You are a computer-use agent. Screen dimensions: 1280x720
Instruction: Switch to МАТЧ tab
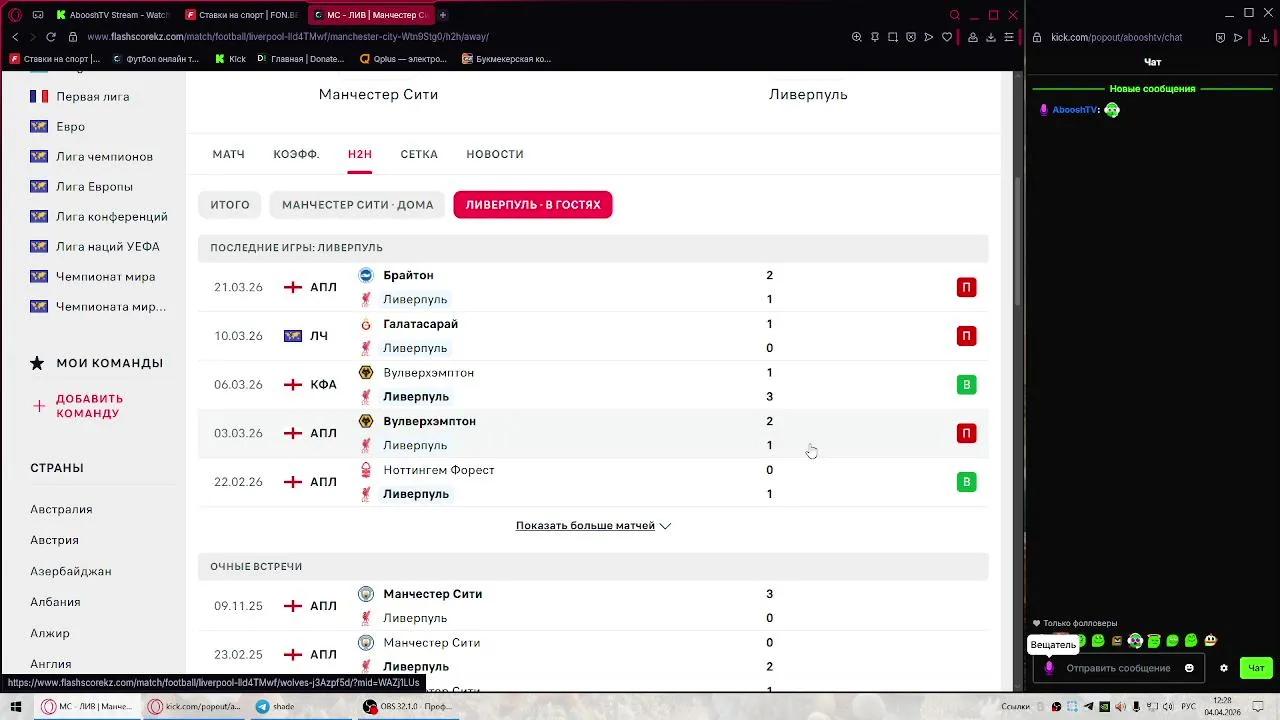228,154
